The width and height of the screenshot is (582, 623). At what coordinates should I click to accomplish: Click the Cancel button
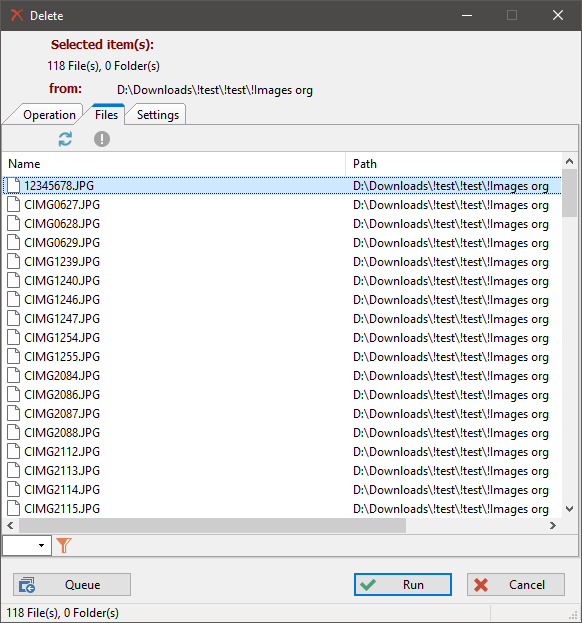coord(516,584)
